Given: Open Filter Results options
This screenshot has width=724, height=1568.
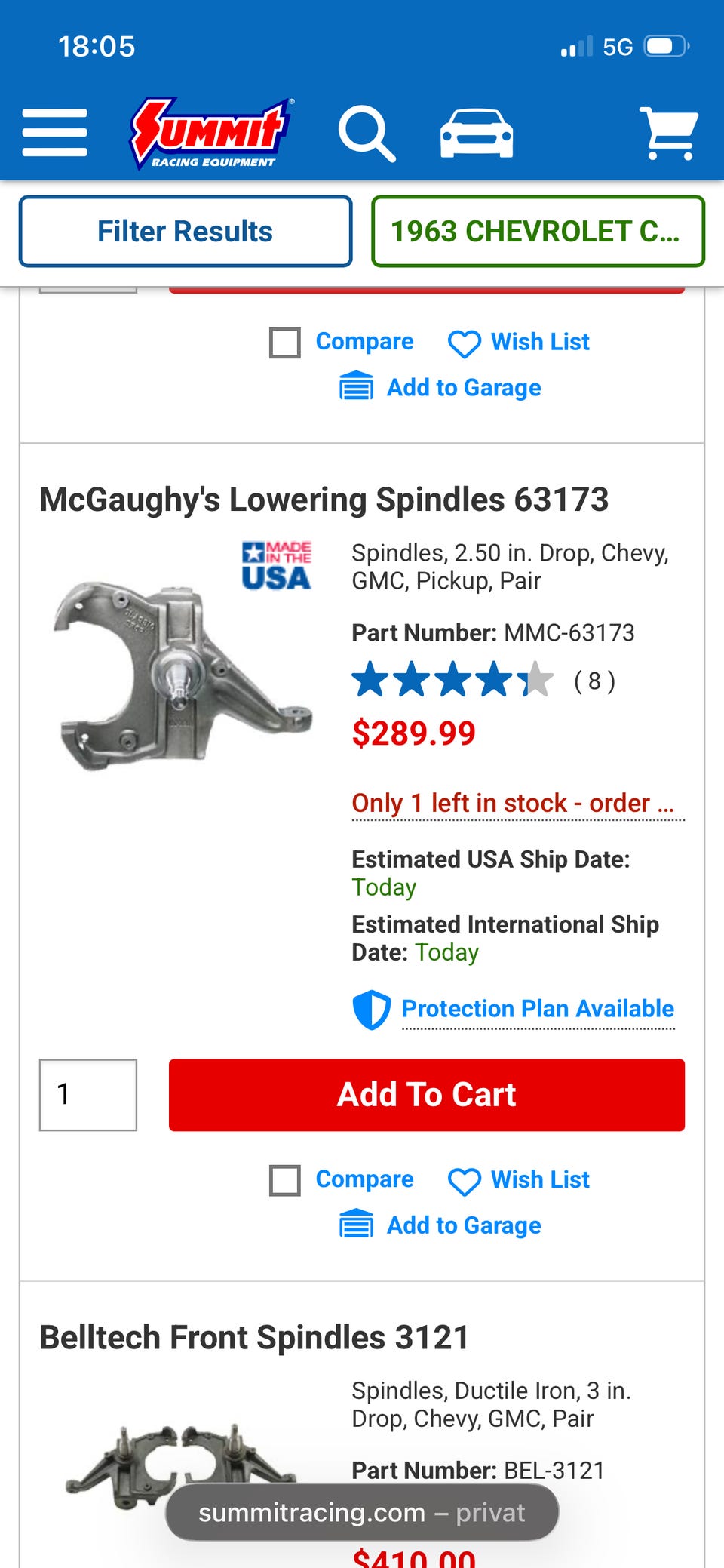Looking at the screenshot, I should (x=186, y=231).
